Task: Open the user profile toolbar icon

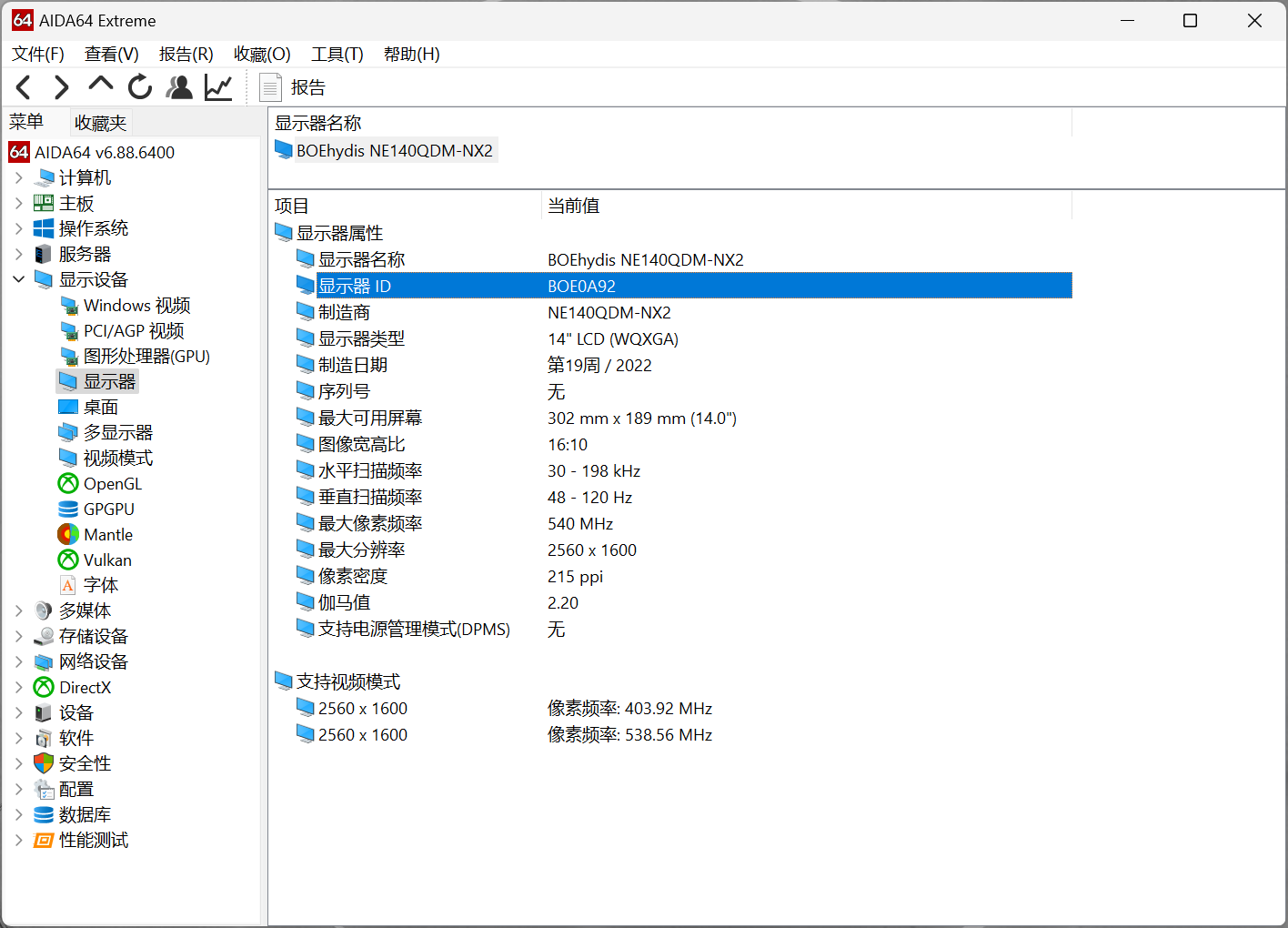Action: coord(179,87)
